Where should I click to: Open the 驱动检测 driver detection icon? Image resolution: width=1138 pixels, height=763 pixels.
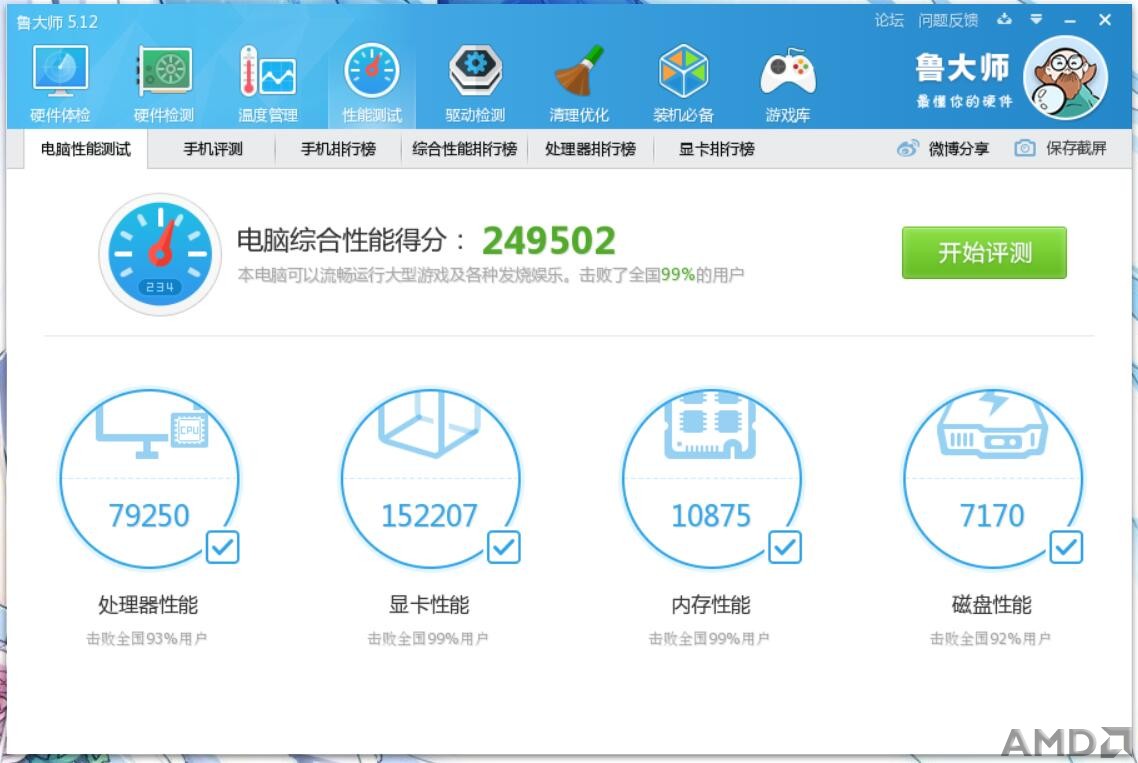click(475, 71)
